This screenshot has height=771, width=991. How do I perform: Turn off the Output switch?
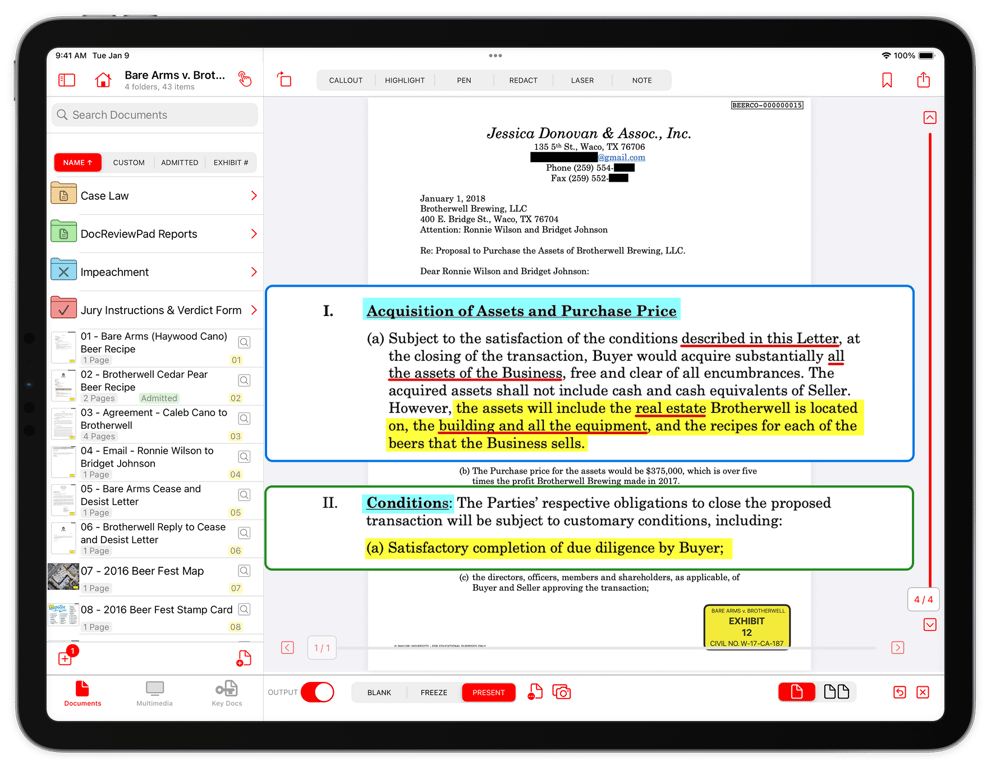(319, 691)
